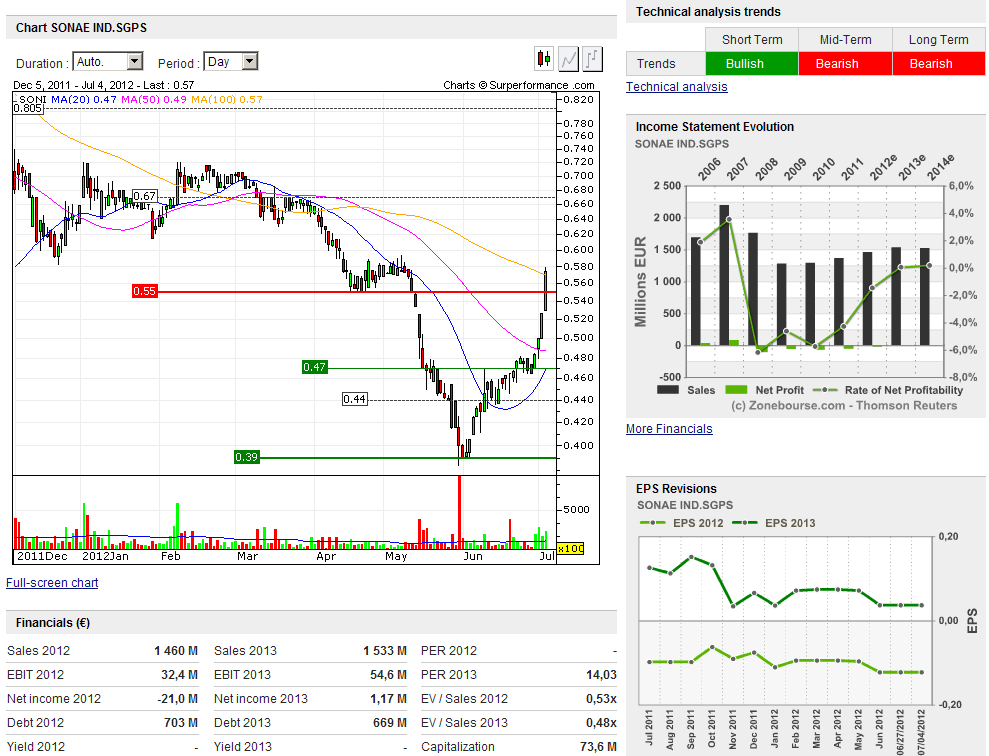
Task: Click the EBIT 2012 value 32,4 M
Action: 179,675
